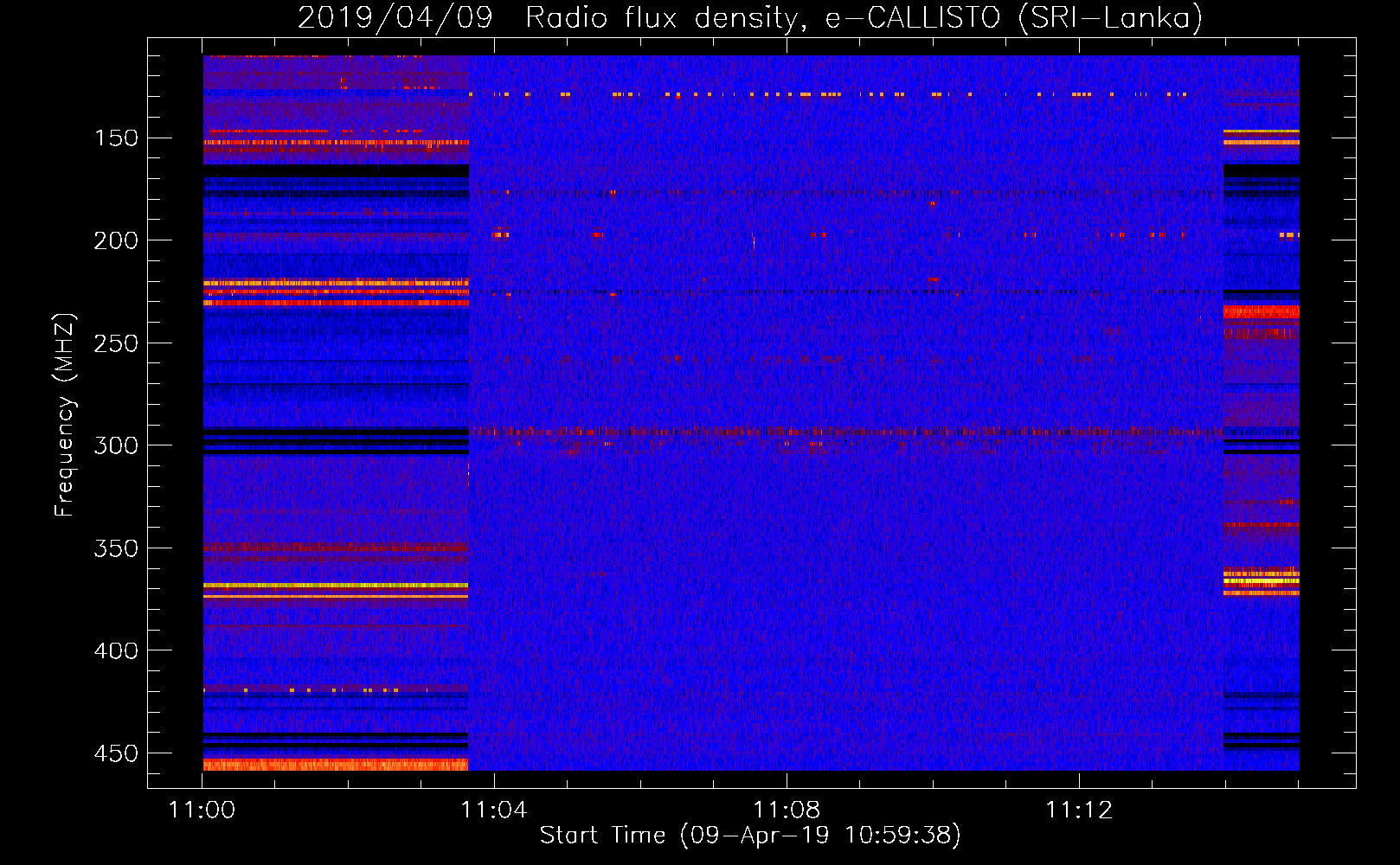Click the 300 frequency tick label

pos(116,445)
